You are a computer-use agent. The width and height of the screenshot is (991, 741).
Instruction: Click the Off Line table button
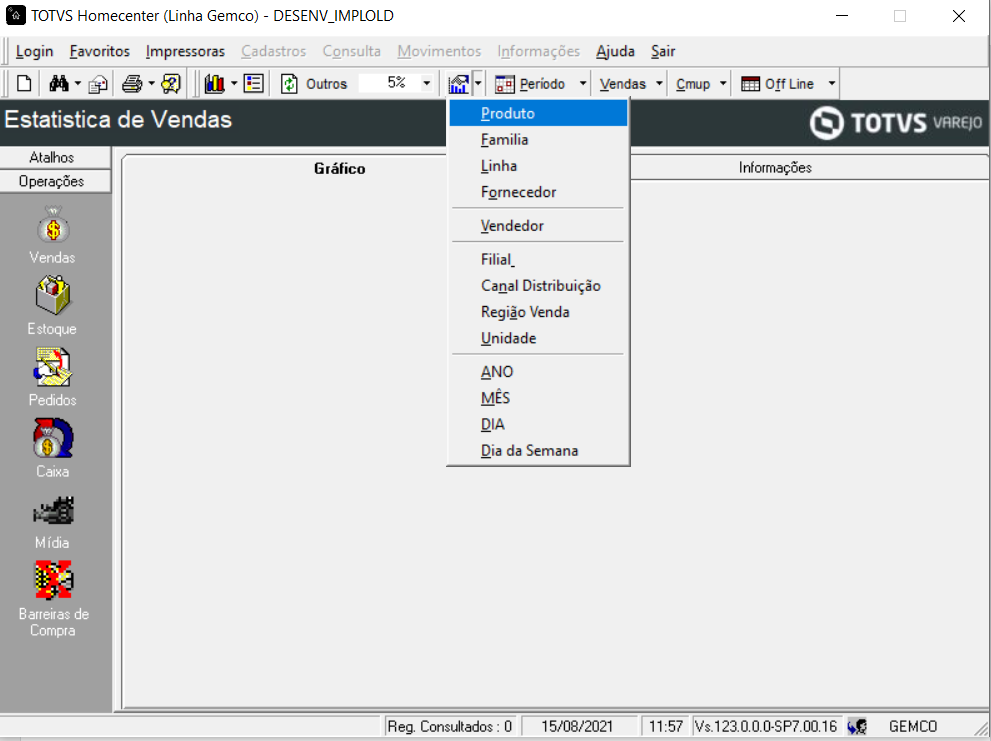777,83
